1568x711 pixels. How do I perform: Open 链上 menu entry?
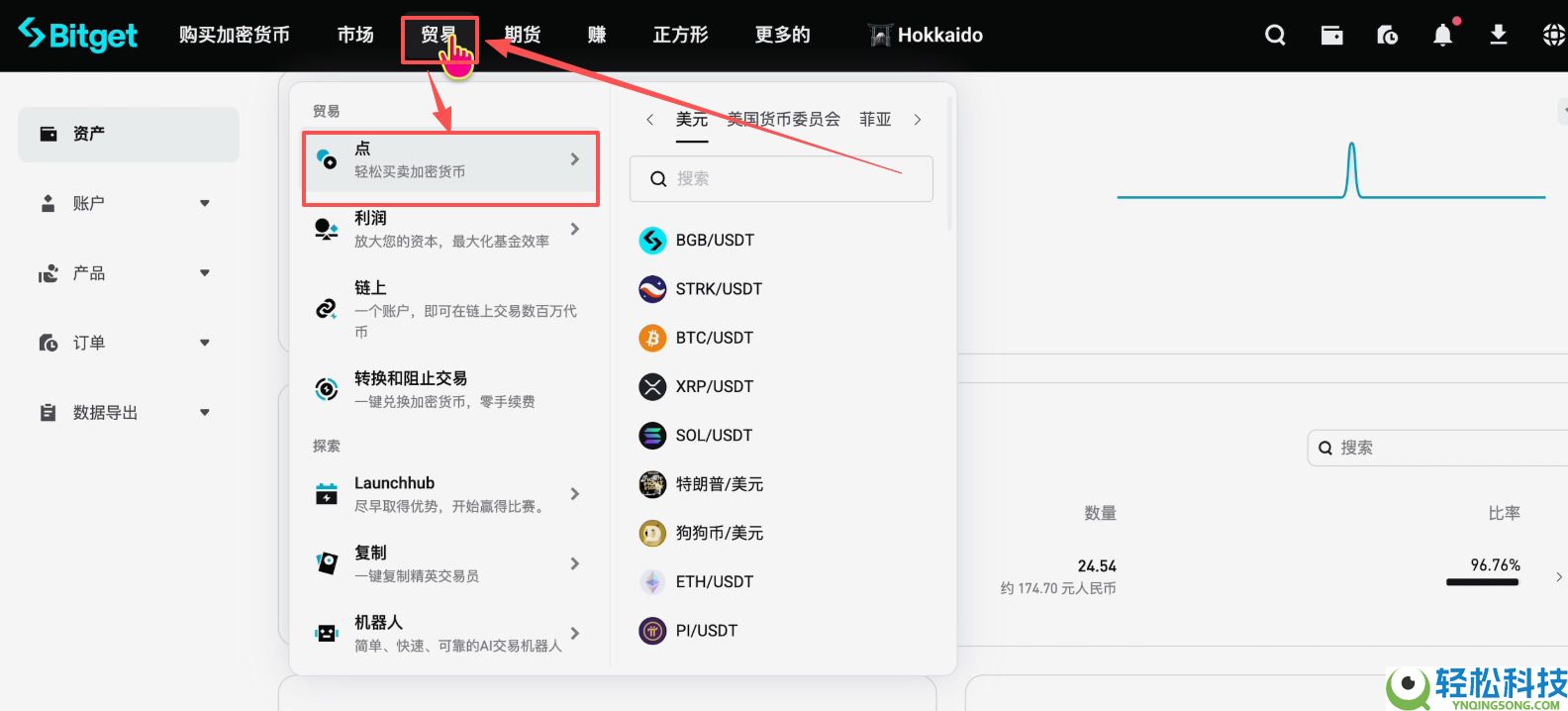(x=450, y=309)
